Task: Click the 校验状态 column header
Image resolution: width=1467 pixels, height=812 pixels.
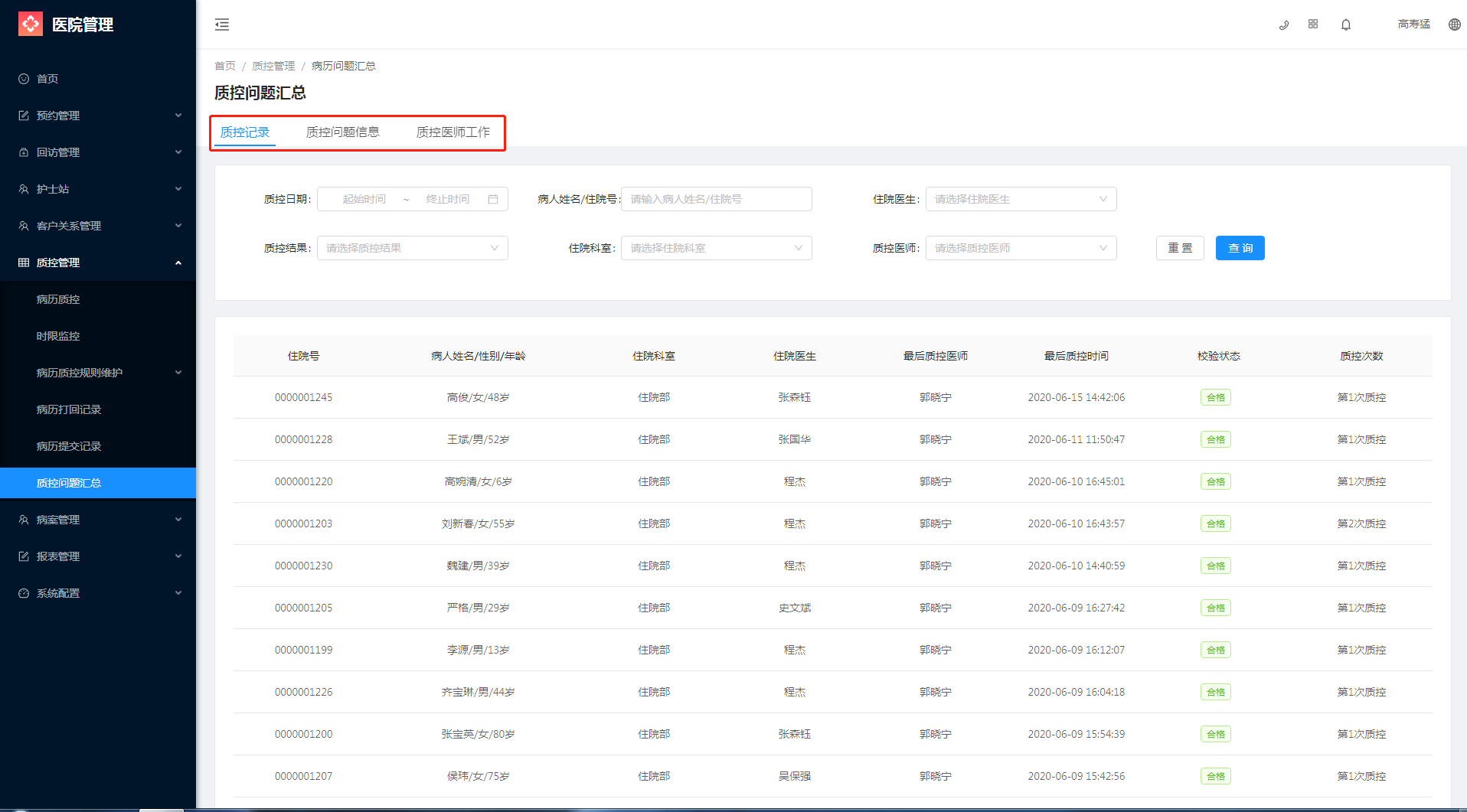Action: (1219, 356)
